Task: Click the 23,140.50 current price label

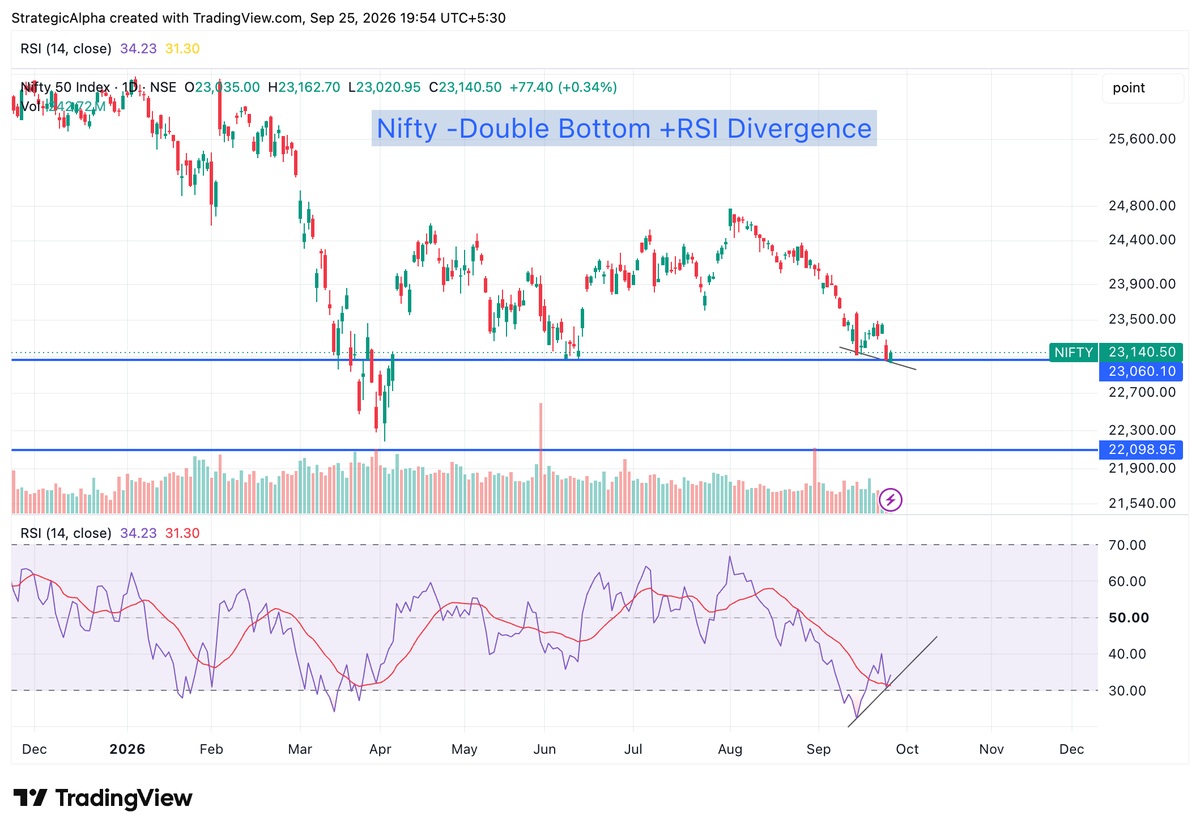Action: (x=1141, y=352)
